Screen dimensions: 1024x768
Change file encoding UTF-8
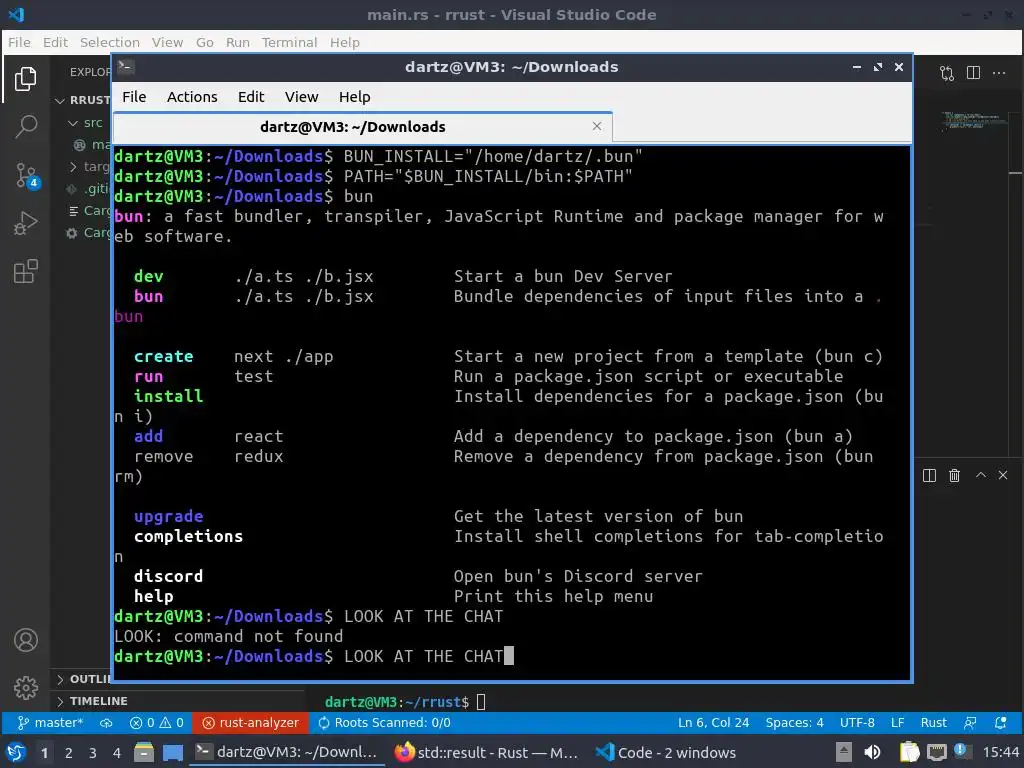(857, 722)
